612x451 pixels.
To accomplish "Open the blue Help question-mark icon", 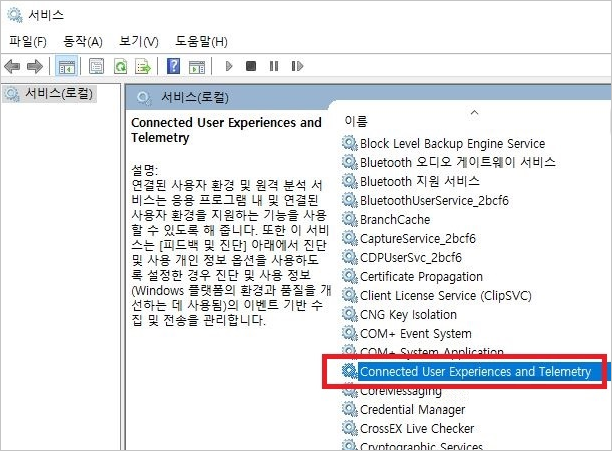I will coord(173,66).
